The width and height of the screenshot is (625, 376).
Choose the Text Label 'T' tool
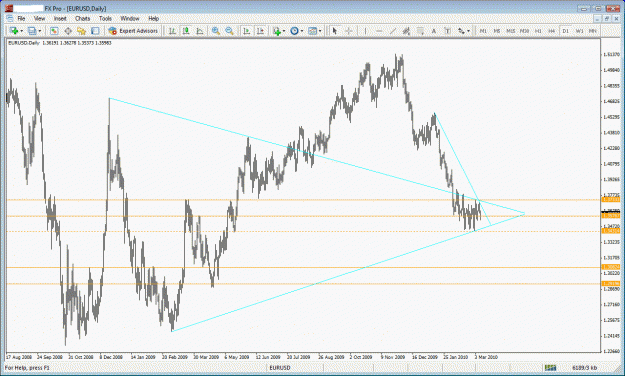click(x=447, y=31)
